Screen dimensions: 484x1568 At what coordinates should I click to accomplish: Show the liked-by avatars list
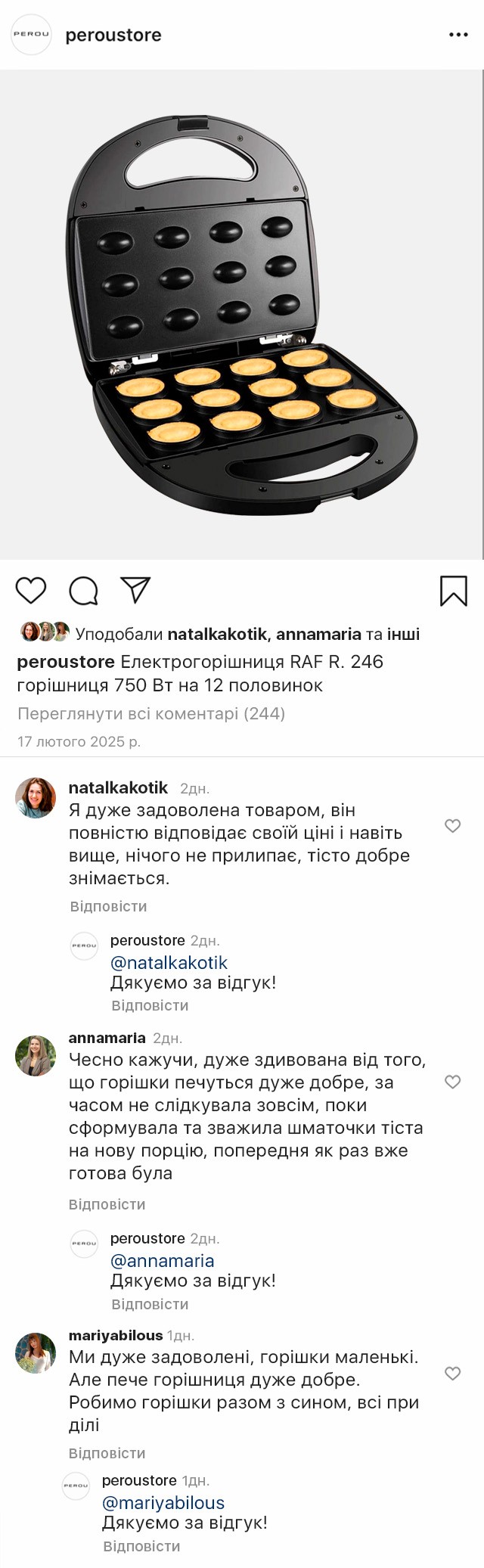(45, 632)
